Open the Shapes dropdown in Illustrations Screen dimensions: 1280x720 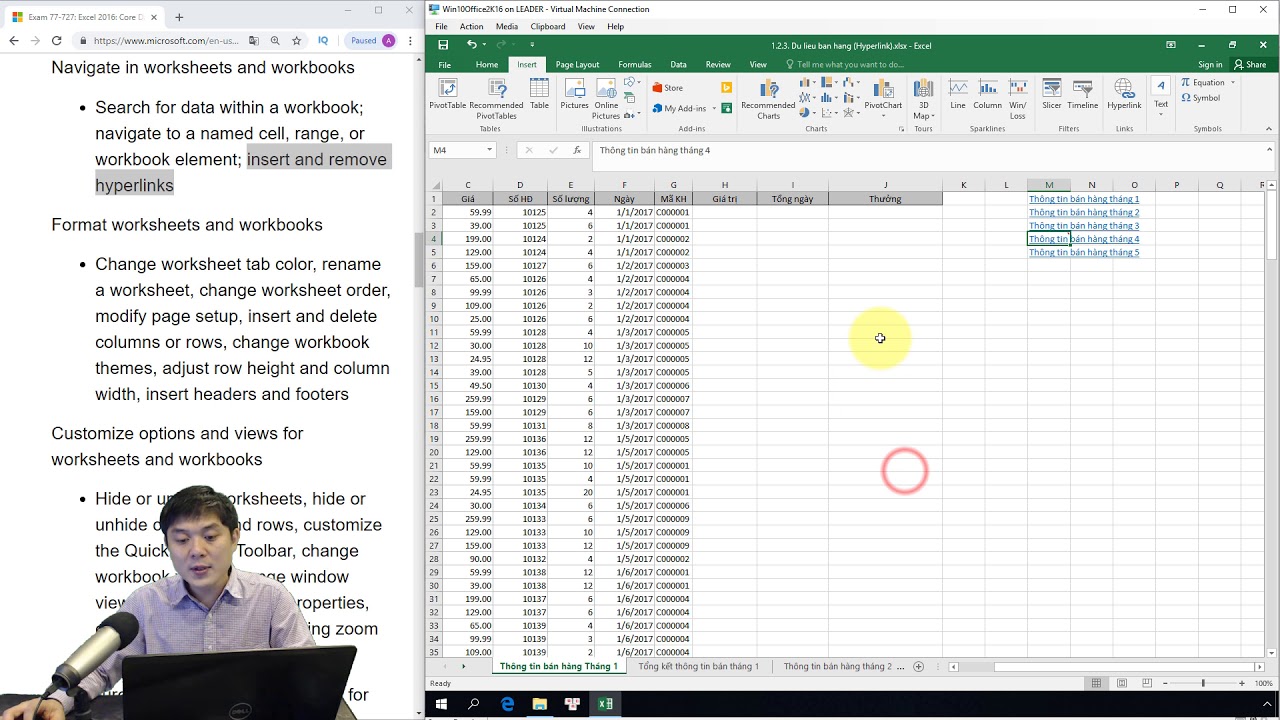point(634,82)
